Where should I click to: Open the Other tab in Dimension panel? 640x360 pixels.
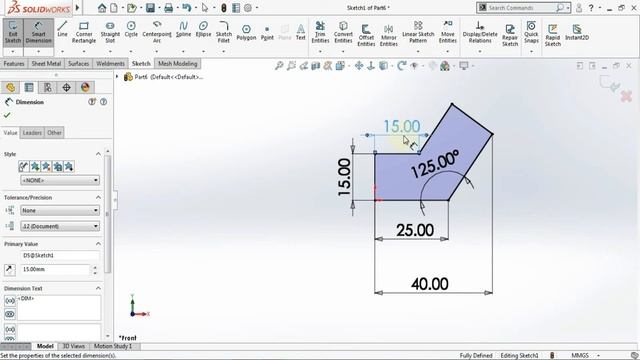pos(54,133)
